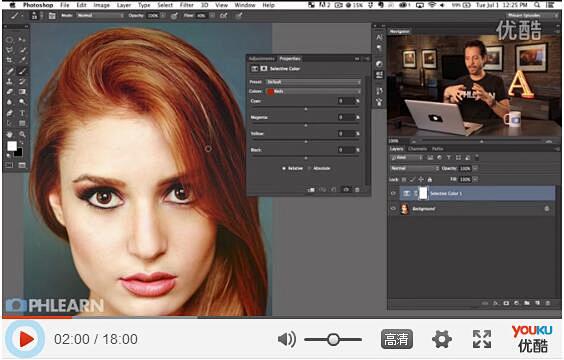
Task: Open the video player settings gear
Action: pos(442,339)
